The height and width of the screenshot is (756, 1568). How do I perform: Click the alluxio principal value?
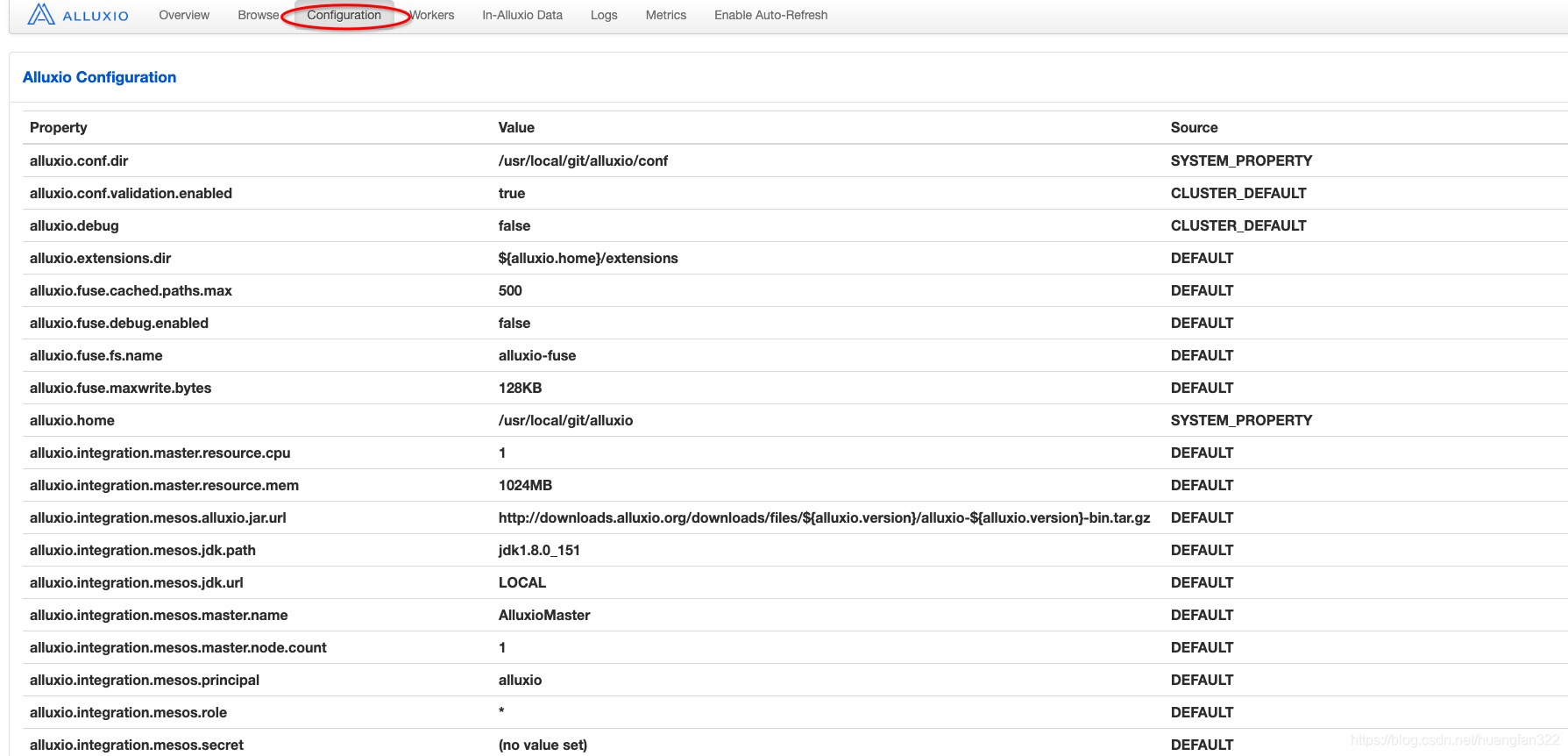(x=520, y=680)
